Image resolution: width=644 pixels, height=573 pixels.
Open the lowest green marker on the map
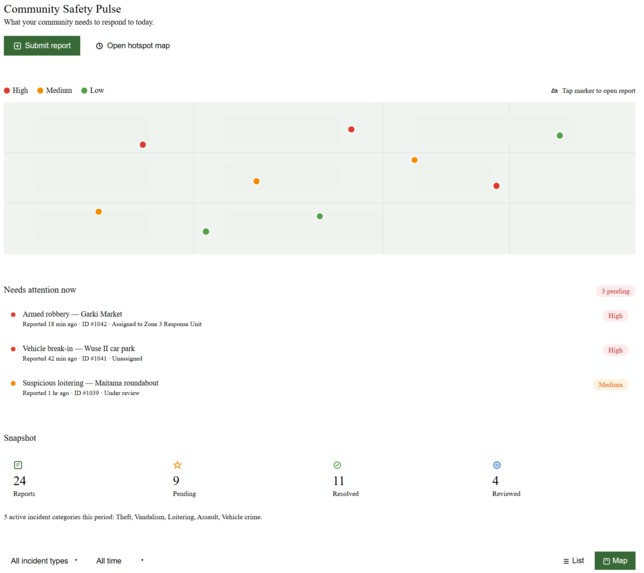tap(206, 232)
